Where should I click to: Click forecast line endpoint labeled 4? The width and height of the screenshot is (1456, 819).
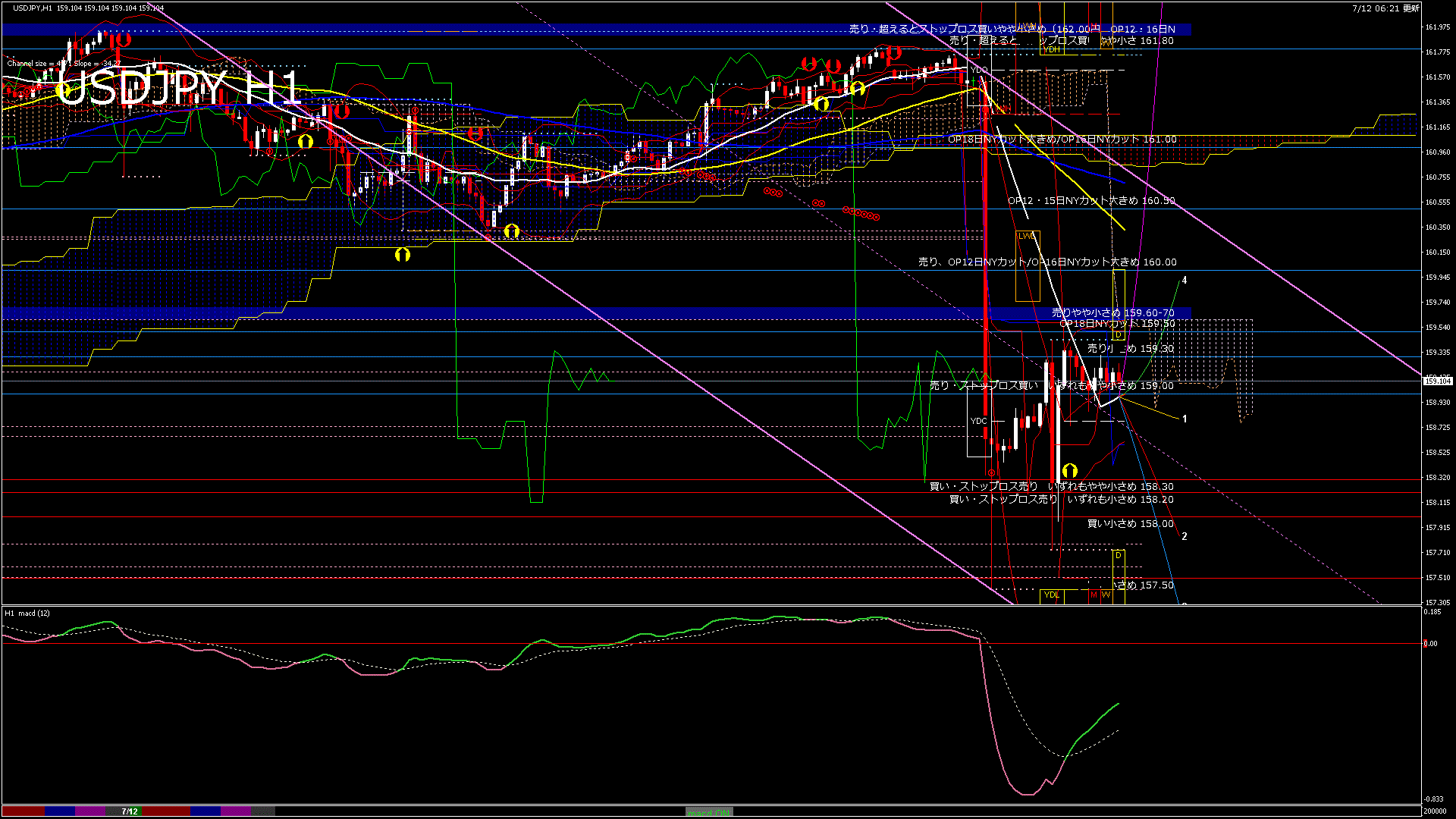1185,281
